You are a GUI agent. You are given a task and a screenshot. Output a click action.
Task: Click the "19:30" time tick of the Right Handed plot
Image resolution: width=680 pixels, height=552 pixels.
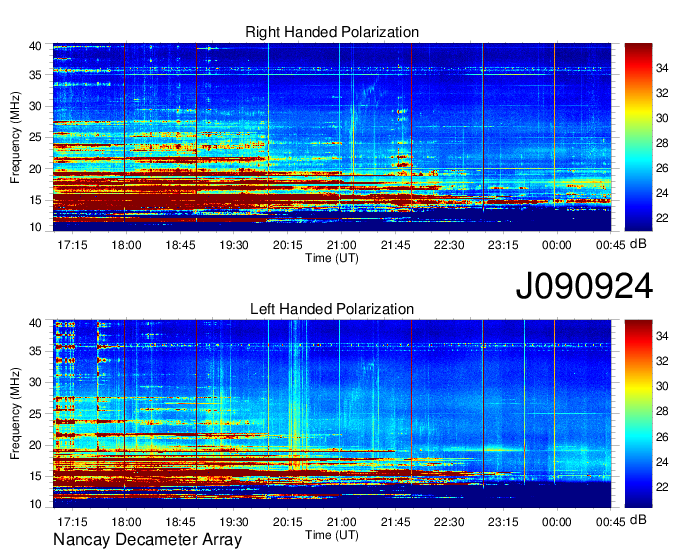(x=234, y=245)
